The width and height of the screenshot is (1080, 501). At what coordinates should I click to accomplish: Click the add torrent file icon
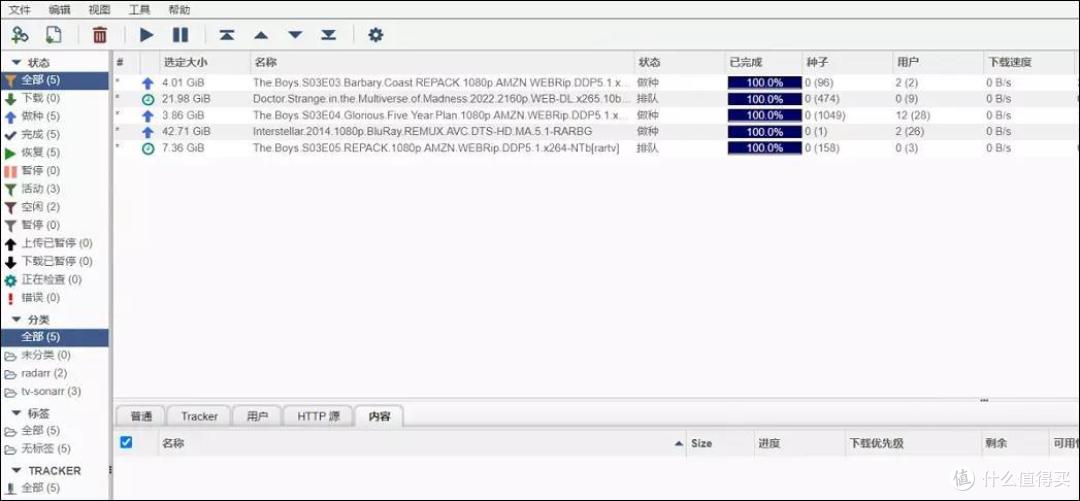coord(53,34)
